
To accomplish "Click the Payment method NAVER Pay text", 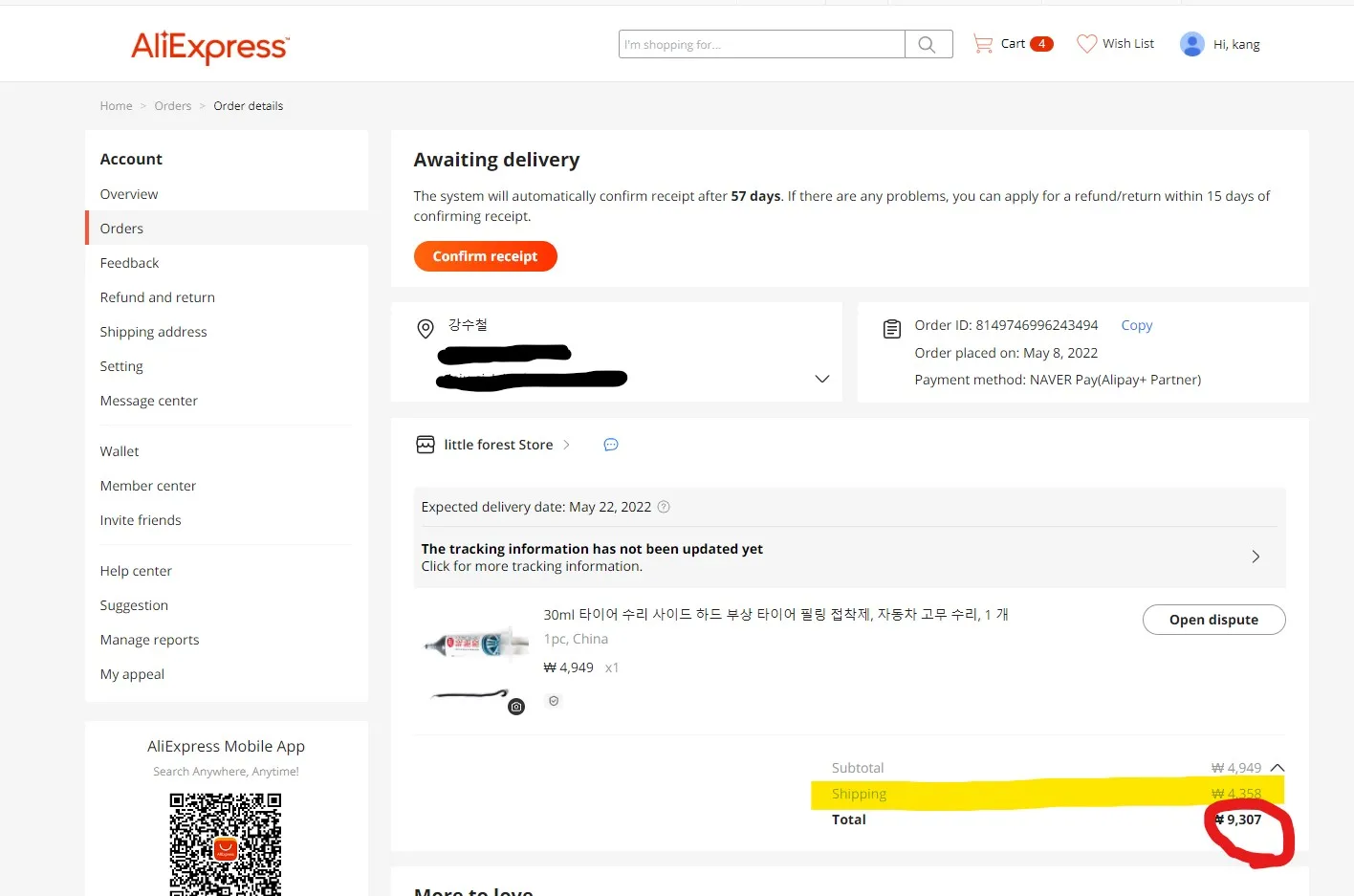I will pyautogui.click(x=1058, y=380).
